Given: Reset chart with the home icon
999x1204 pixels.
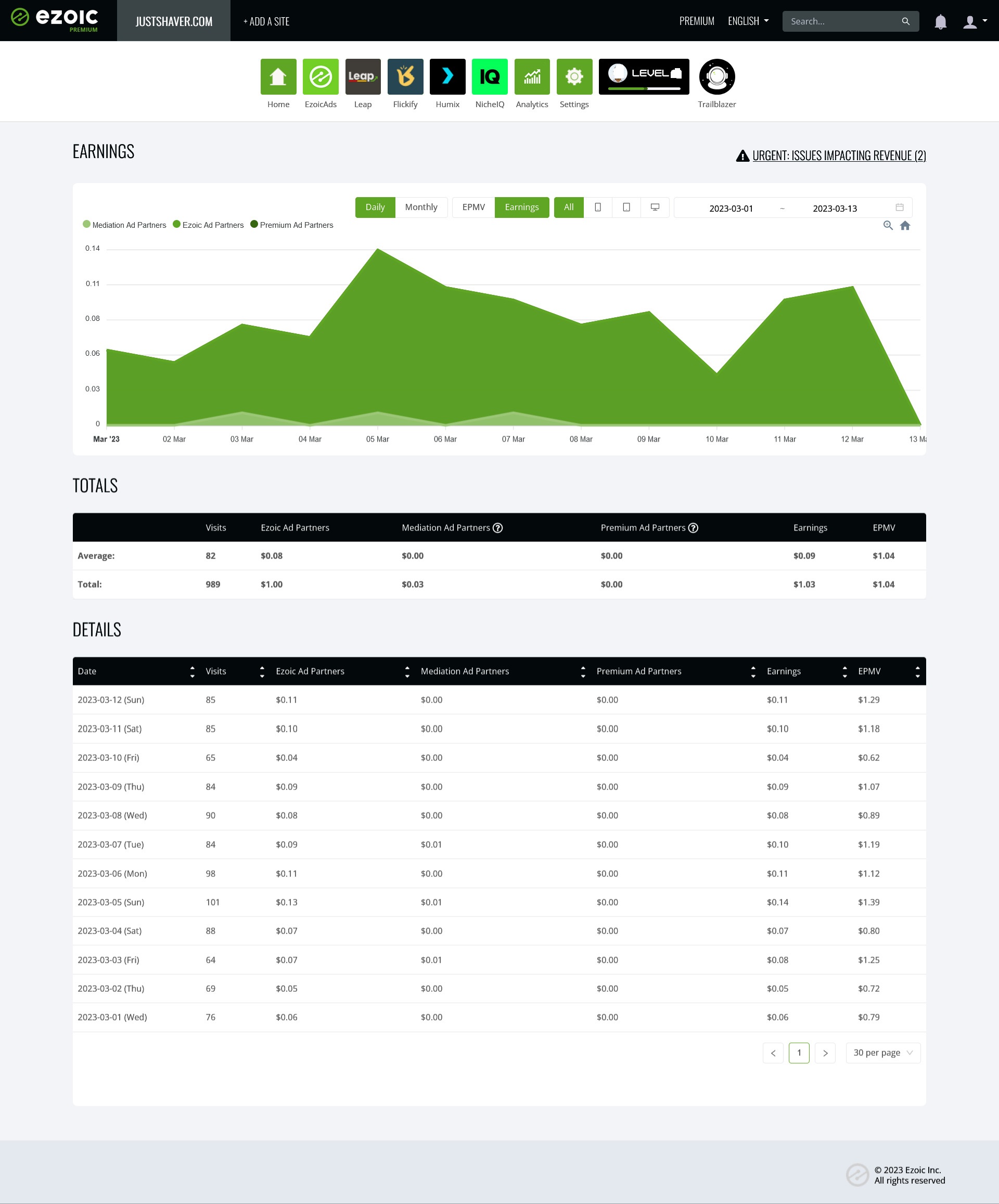Looking at the screenshot, I should tap(905, 225).
